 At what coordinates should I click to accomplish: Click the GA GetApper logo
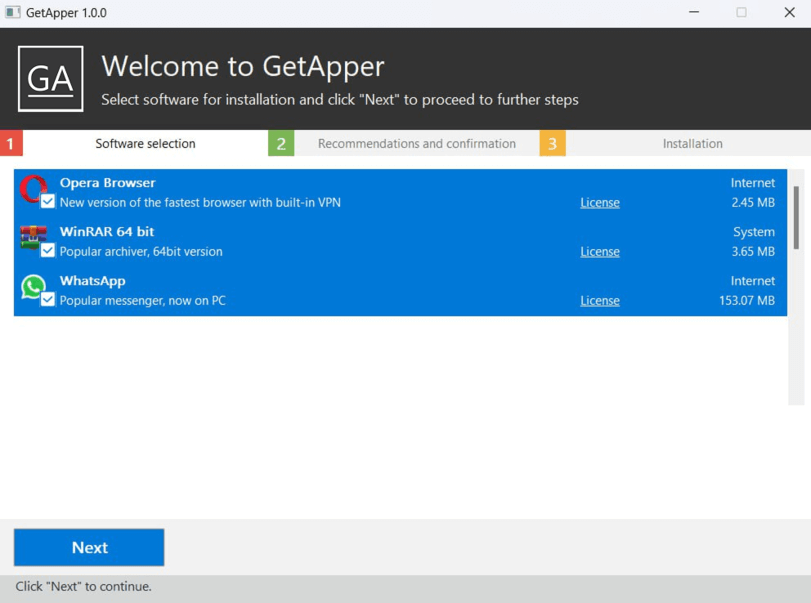tap(51, 79)
